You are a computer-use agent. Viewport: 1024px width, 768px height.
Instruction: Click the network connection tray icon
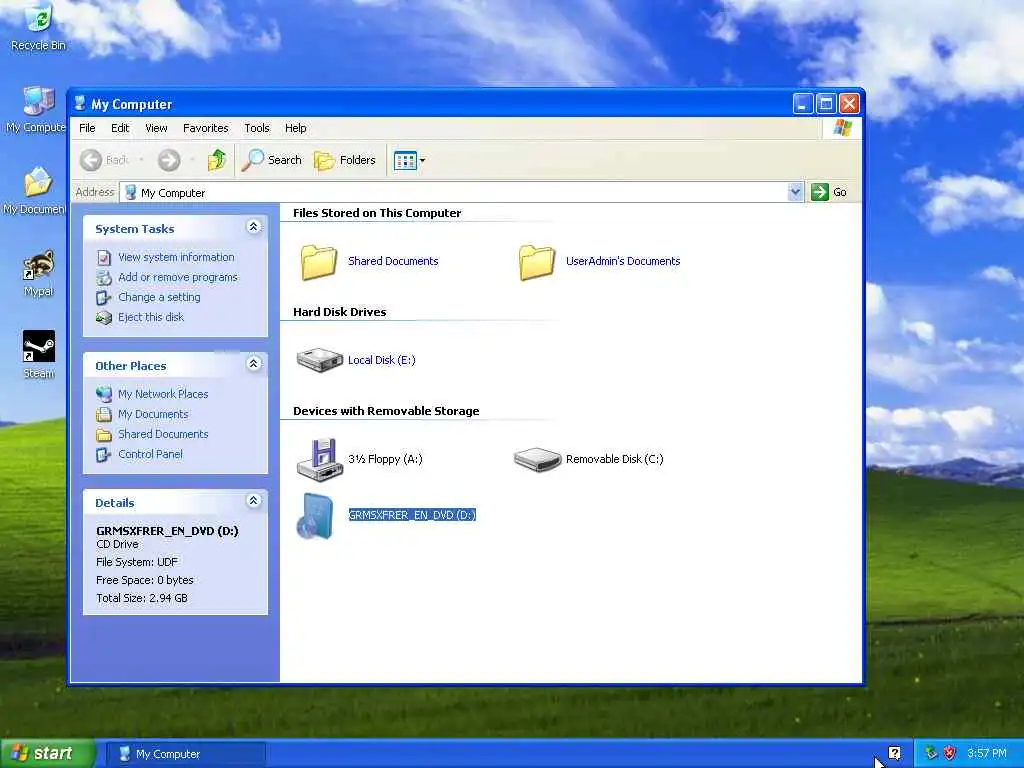[x=931, y=754]
